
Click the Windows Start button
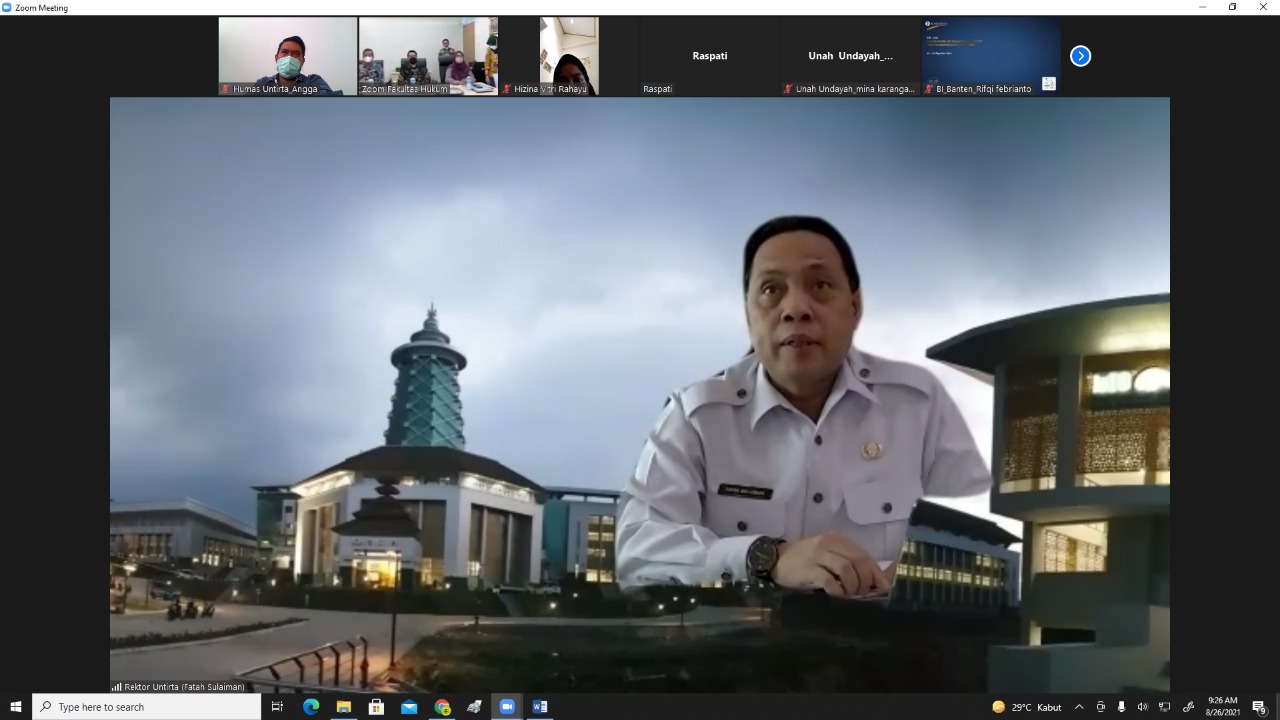coord(15,707)
